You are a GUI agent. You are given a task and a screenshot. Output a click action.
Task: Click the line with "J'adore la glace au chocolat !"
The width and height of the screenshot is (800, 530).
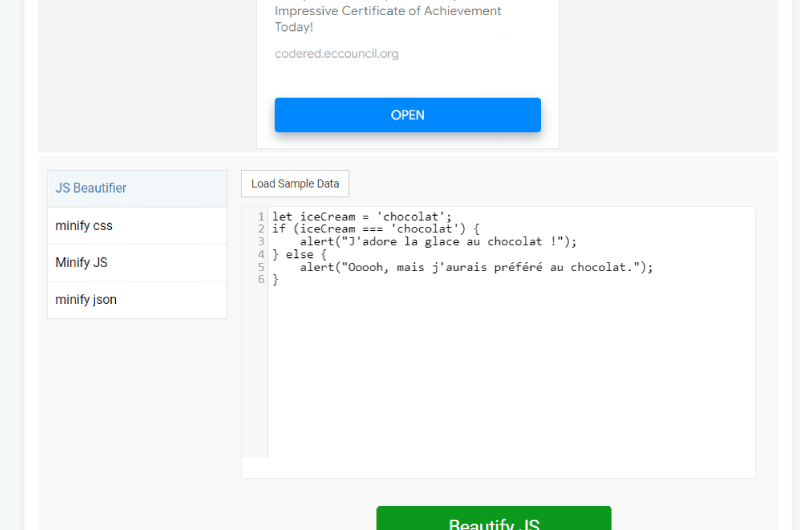438,241
